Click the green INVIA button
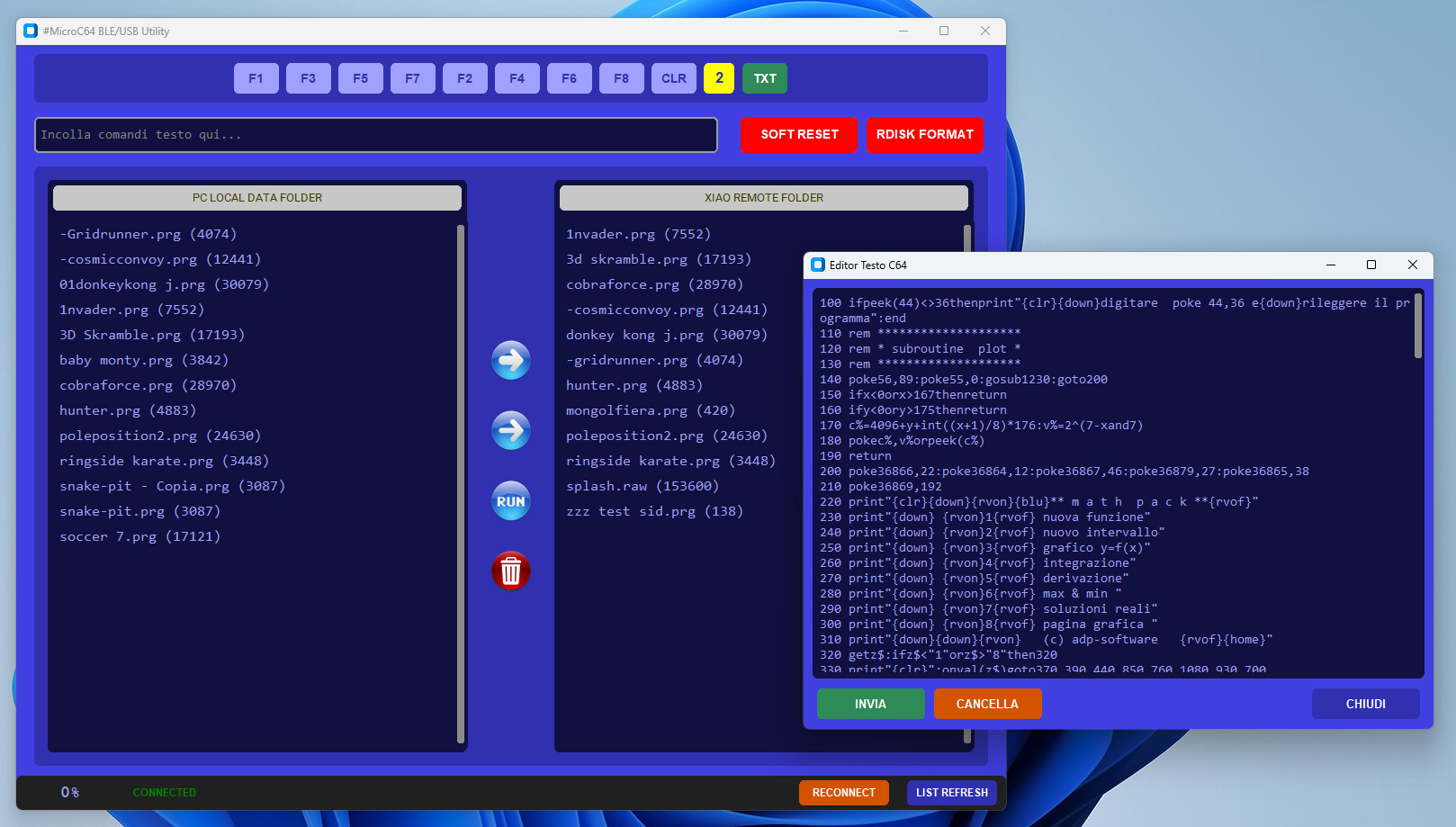 pyautogui.click(x=870, y=704)
